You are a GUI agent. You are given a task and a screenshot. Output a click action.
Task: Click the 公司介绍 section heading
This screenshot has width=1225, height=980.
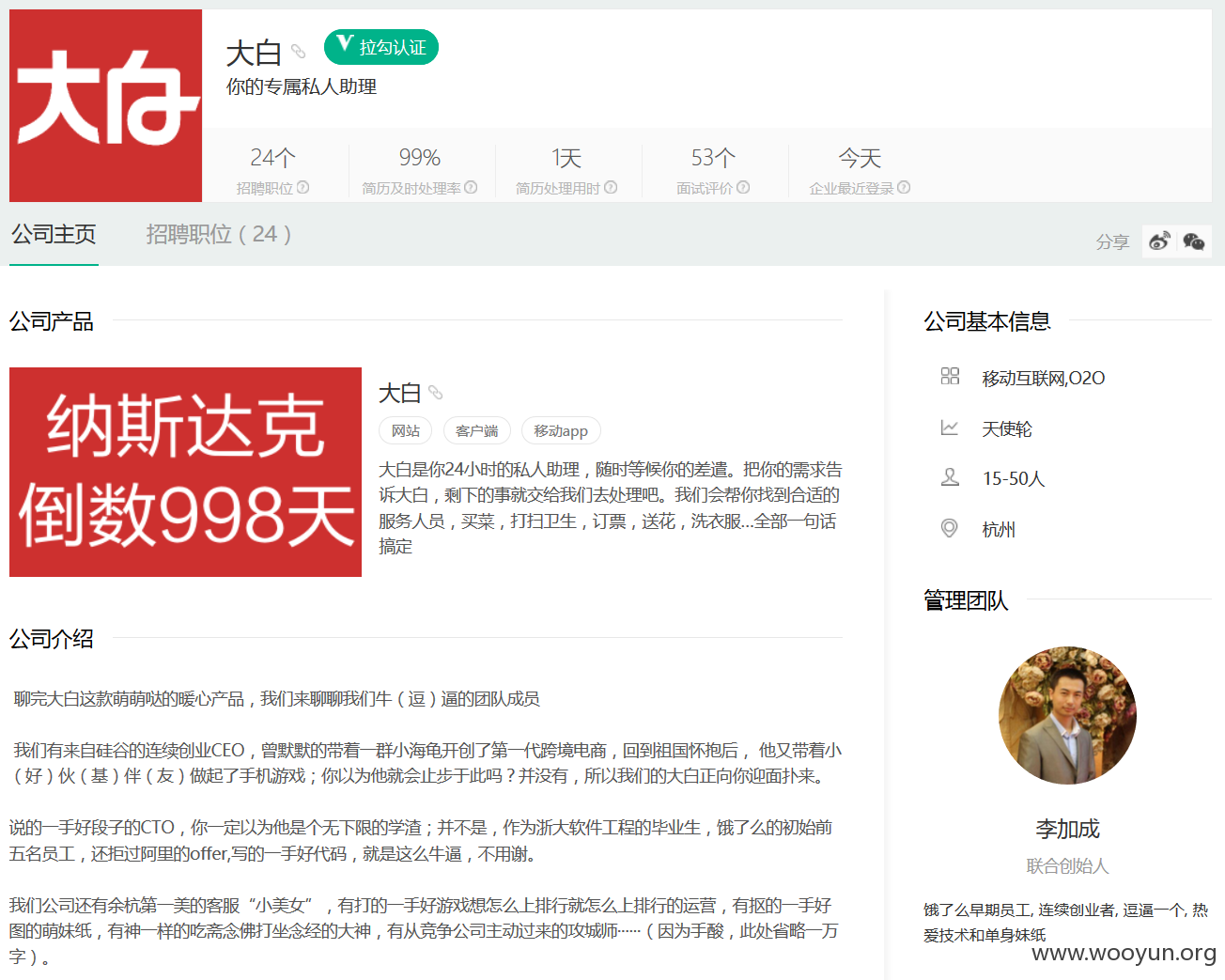coord(52,639)
